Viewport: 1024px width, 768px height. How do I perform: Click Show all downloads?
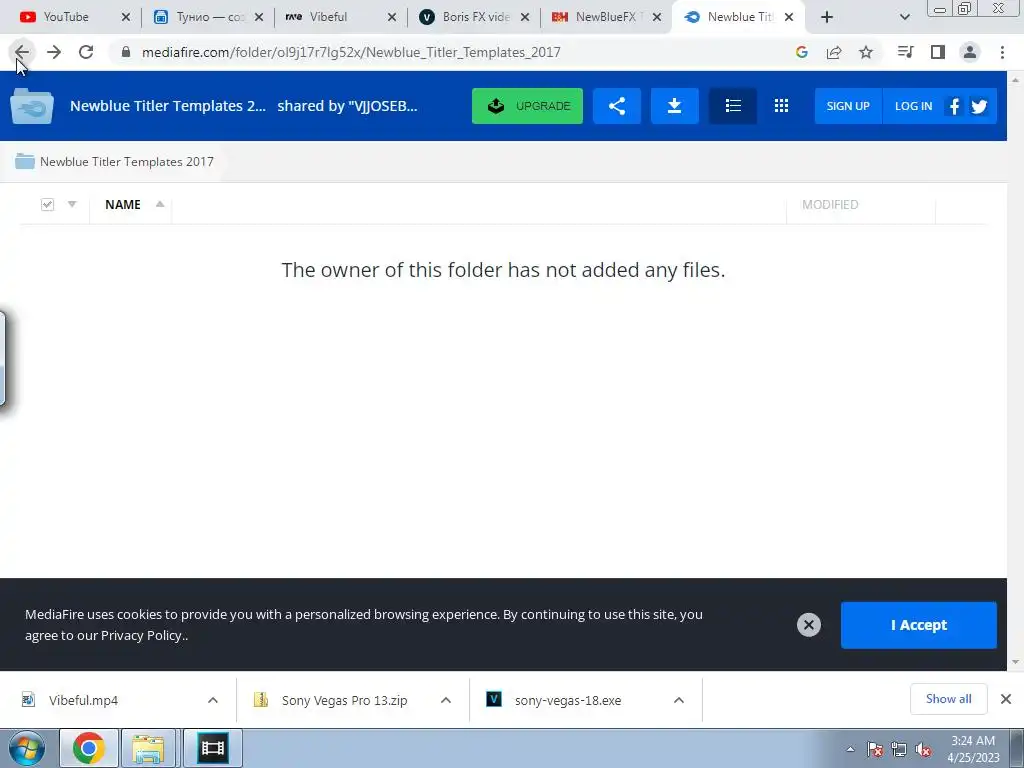(x=948, y=699)
